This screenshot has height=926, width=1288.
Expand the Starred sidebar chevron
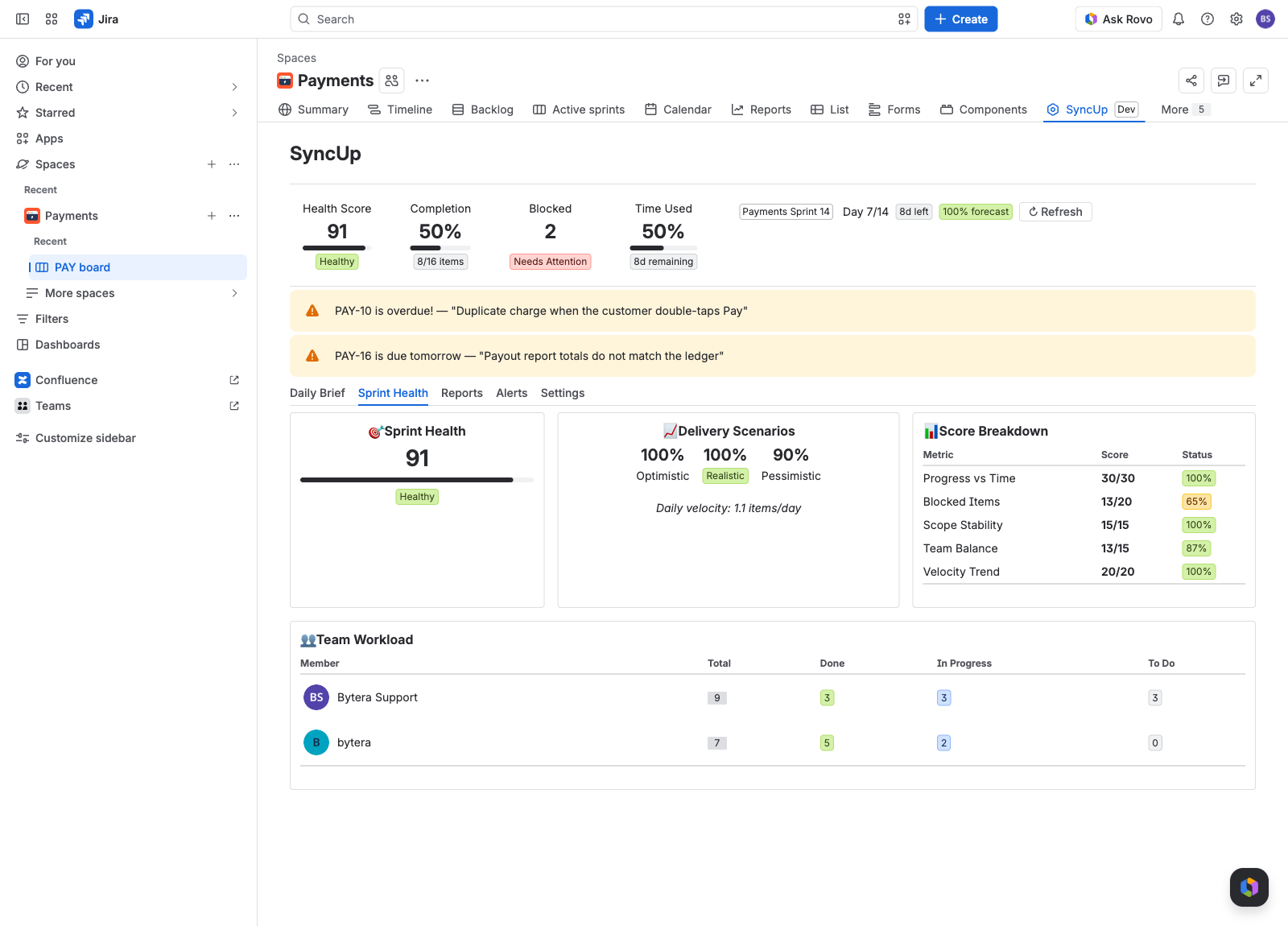[x=234, y=113]
